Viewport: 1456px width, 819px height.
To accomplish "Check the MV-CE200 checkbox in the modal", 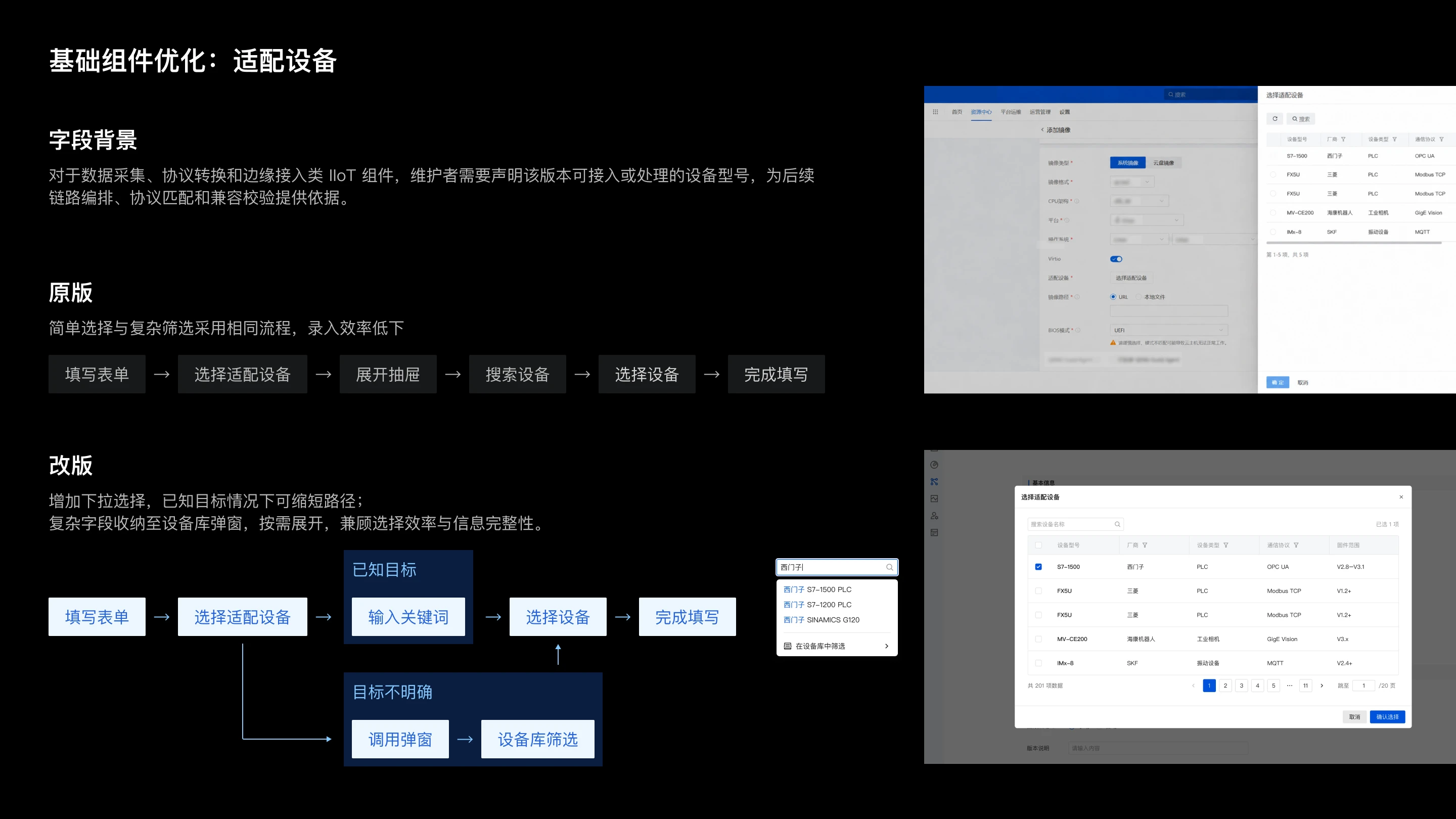I will [1038, 639].
